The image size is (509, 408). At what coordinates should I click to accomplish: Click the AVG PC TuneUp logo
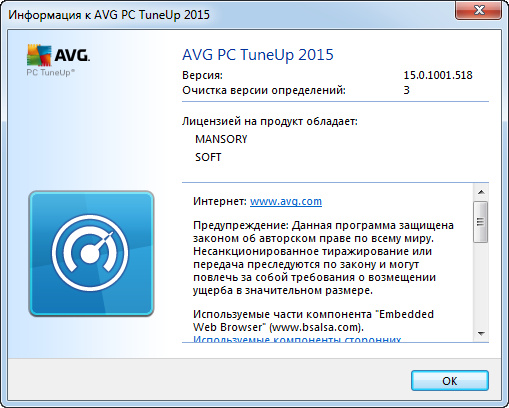[x=58, y=60]
